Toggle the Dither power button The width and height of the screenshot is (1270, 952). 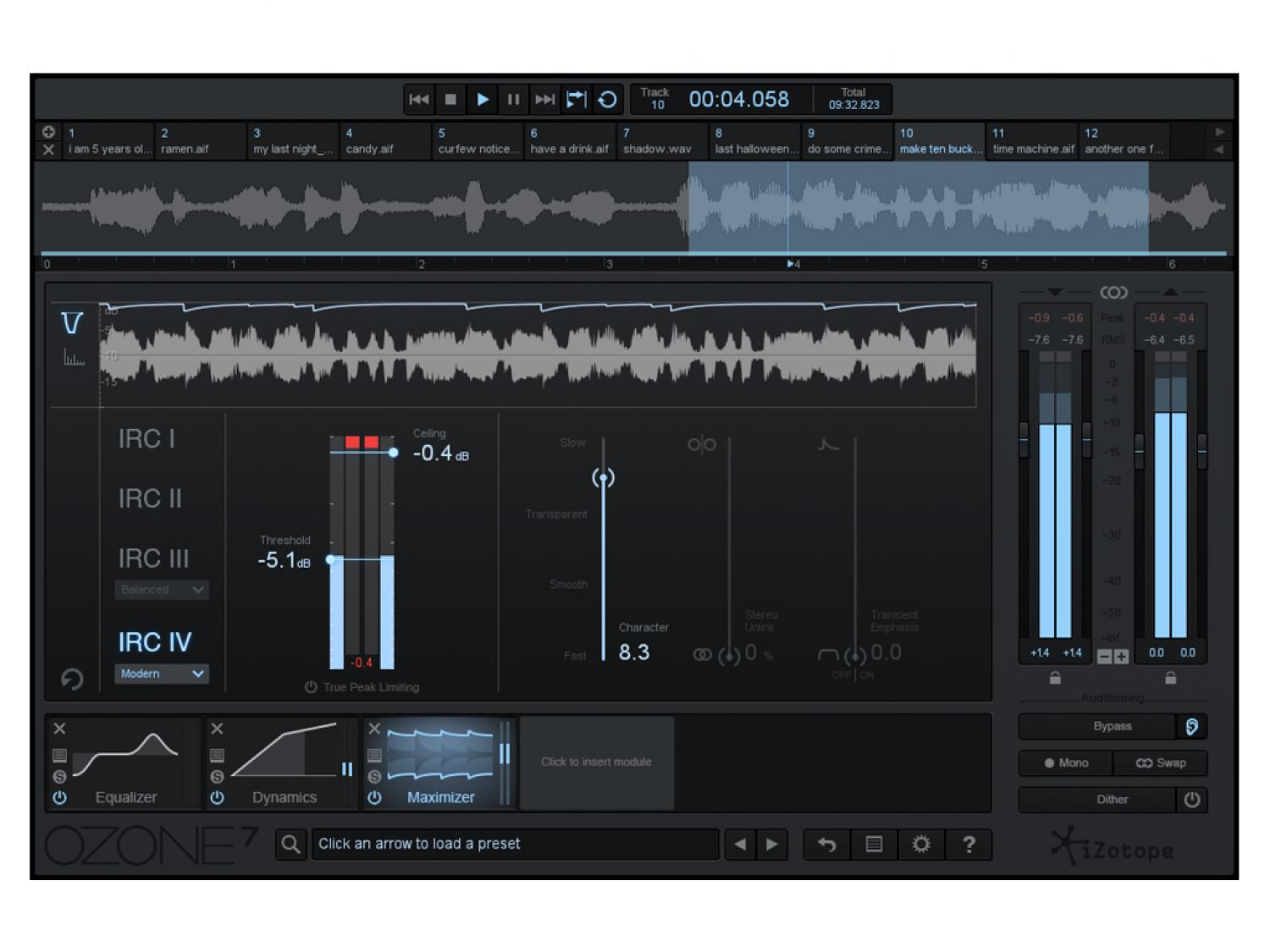[1191, 800]
